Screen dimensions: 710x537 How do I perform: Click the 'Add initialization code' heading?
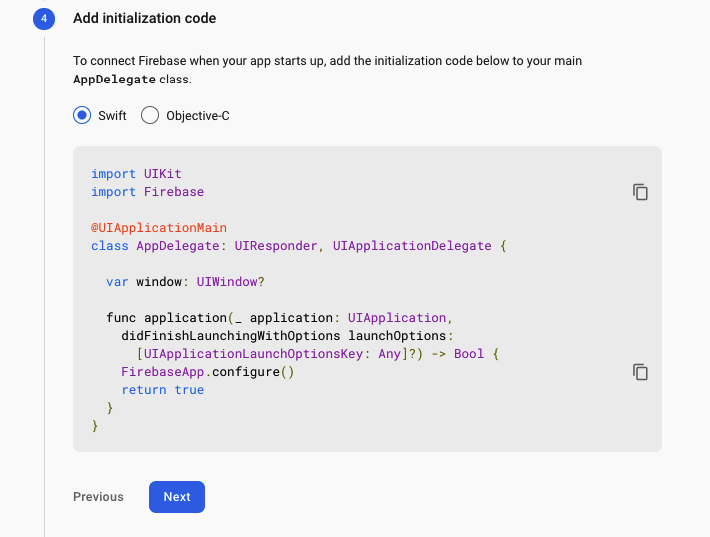click(x=144, y=18)
